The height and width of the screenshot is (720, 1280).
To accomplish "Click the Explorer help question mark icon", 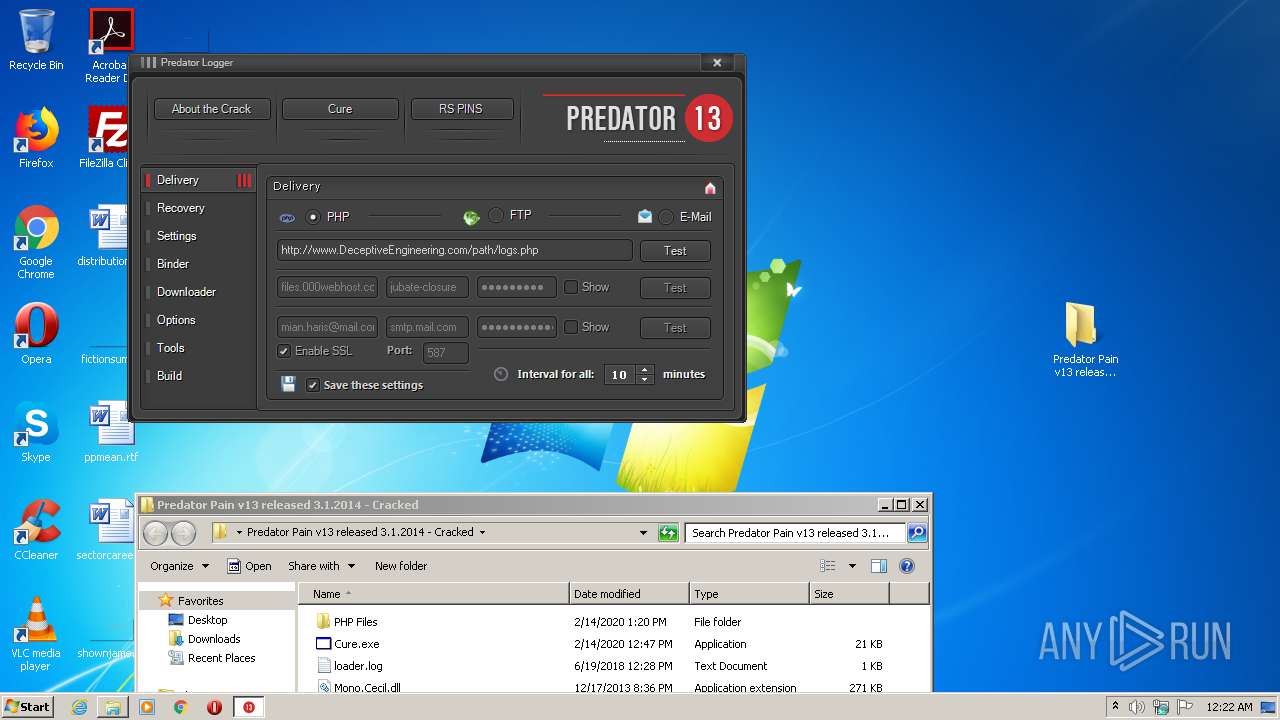I will point(907,566).
